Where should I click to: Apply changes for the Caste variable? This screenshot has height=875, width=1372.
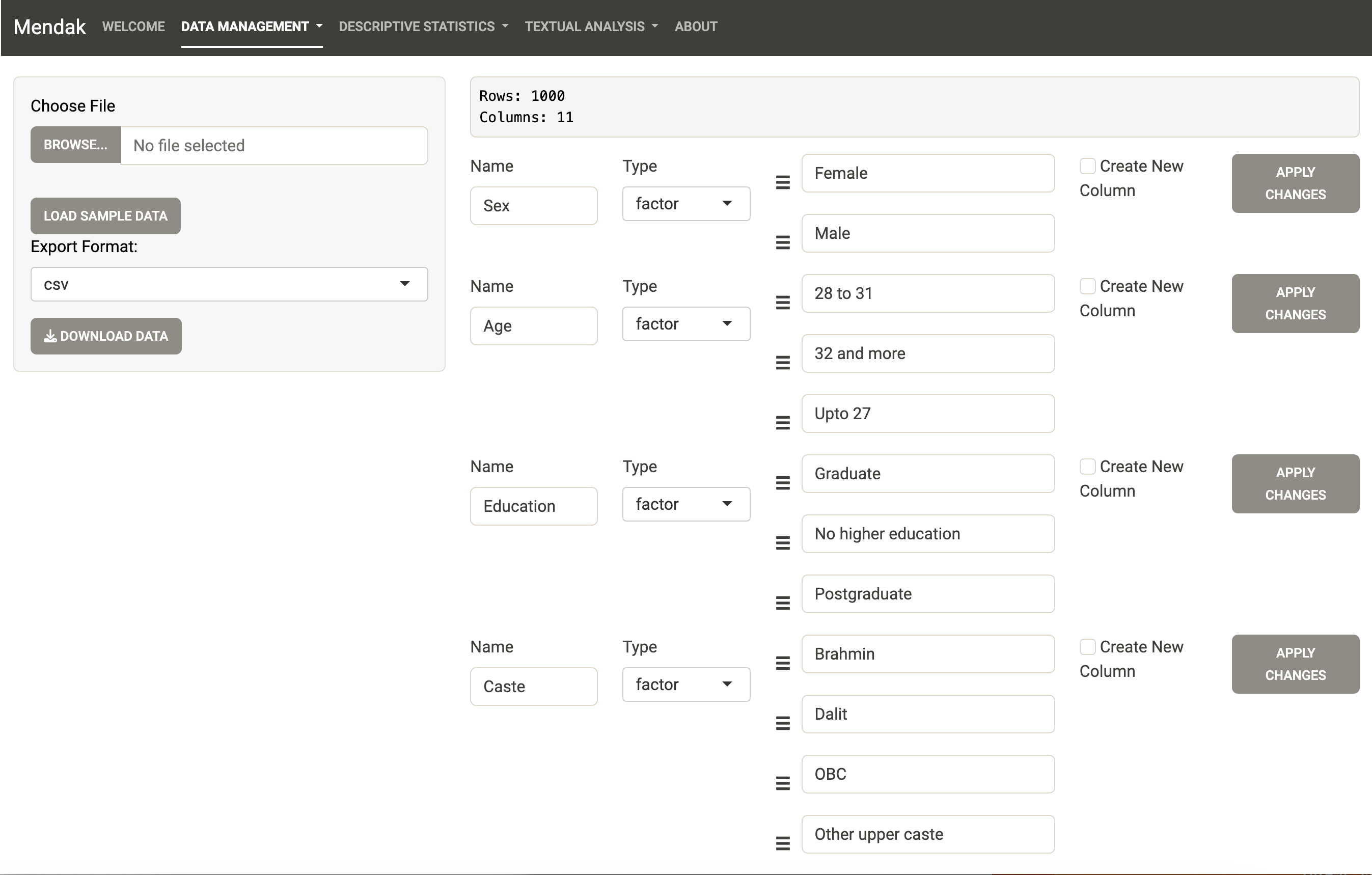1295,664
